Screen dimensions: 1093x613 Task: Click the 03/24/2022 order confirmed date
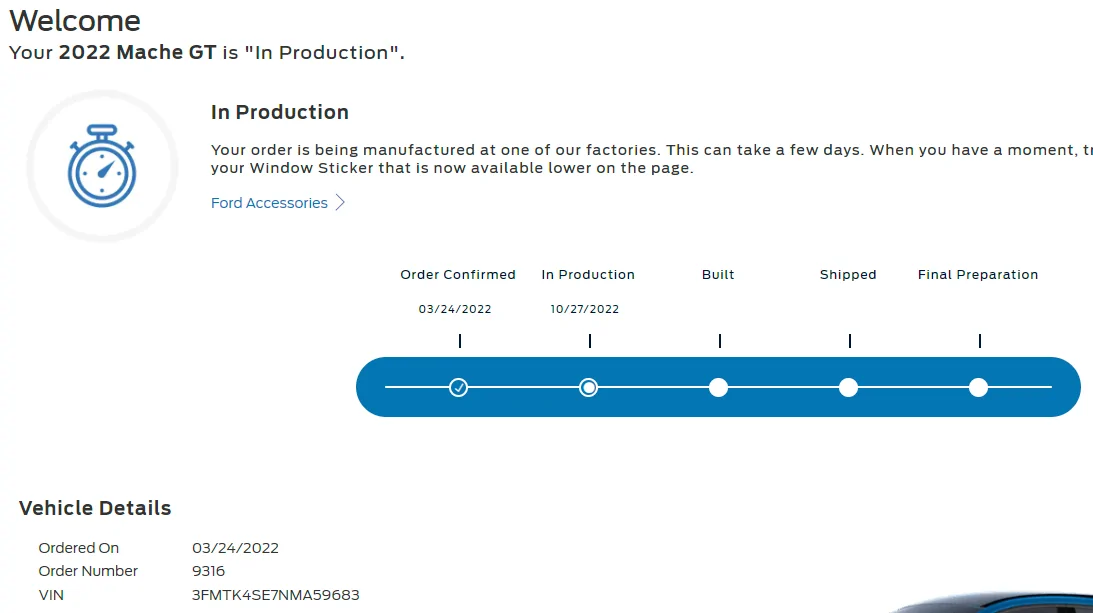[454, 309]
